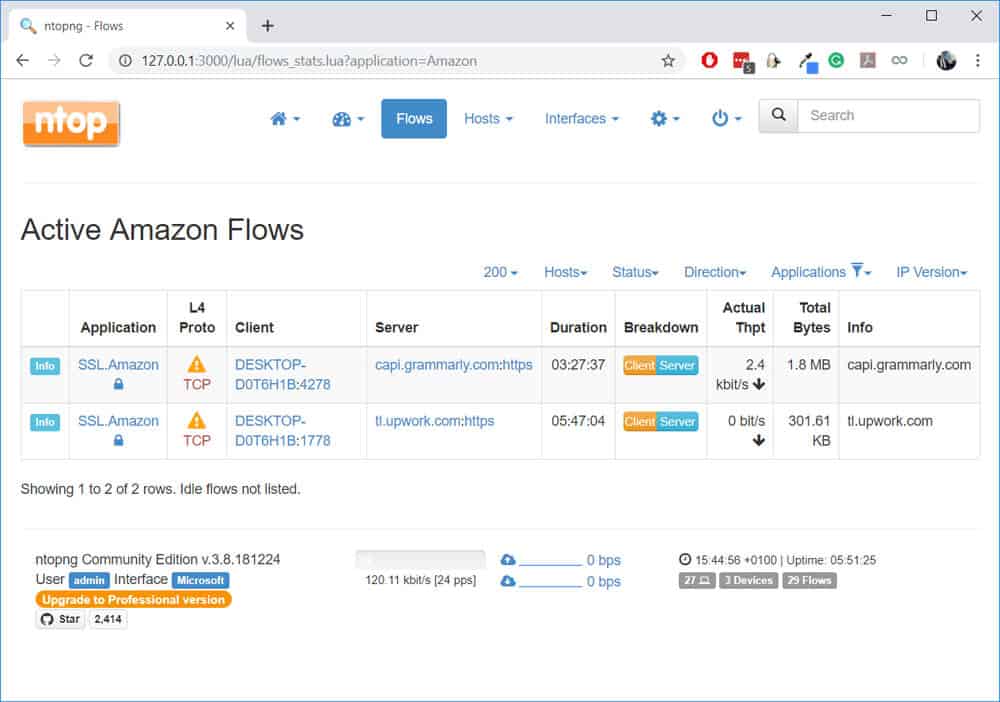
Task: Open the Settings gear menu
Action: (665, 119)
